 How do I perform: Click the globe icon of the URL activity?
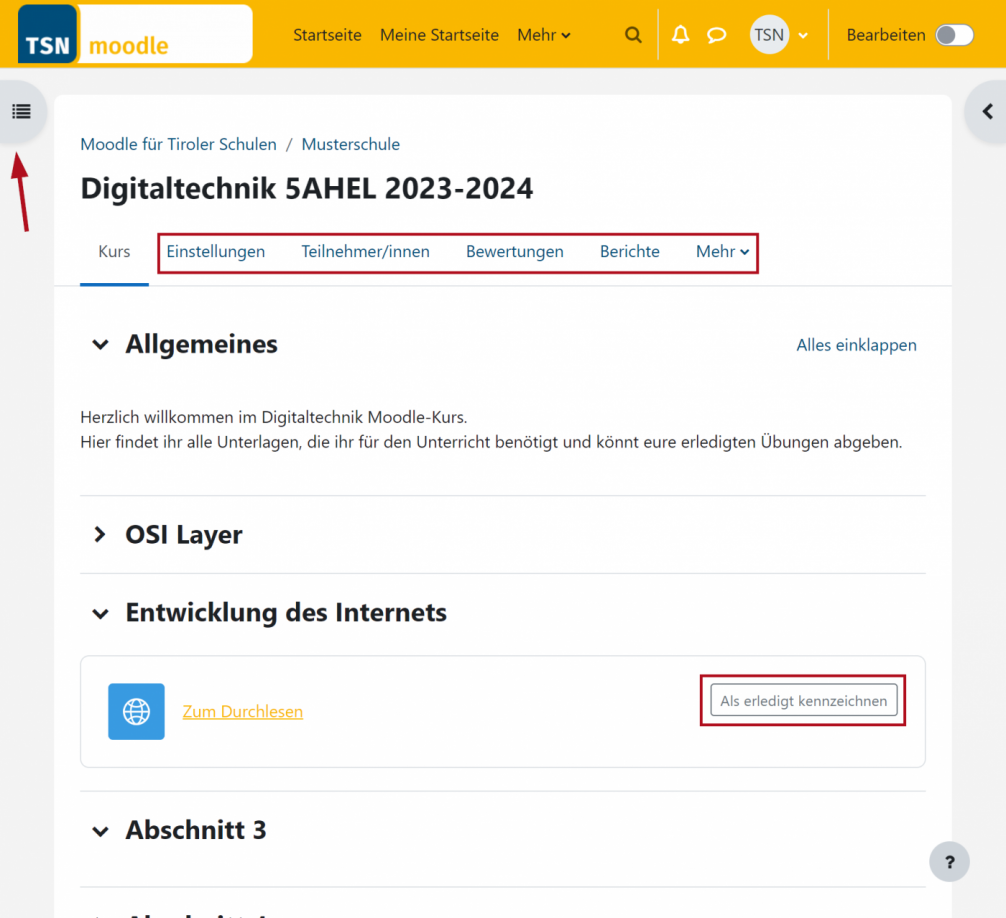[x=136, y=711]
